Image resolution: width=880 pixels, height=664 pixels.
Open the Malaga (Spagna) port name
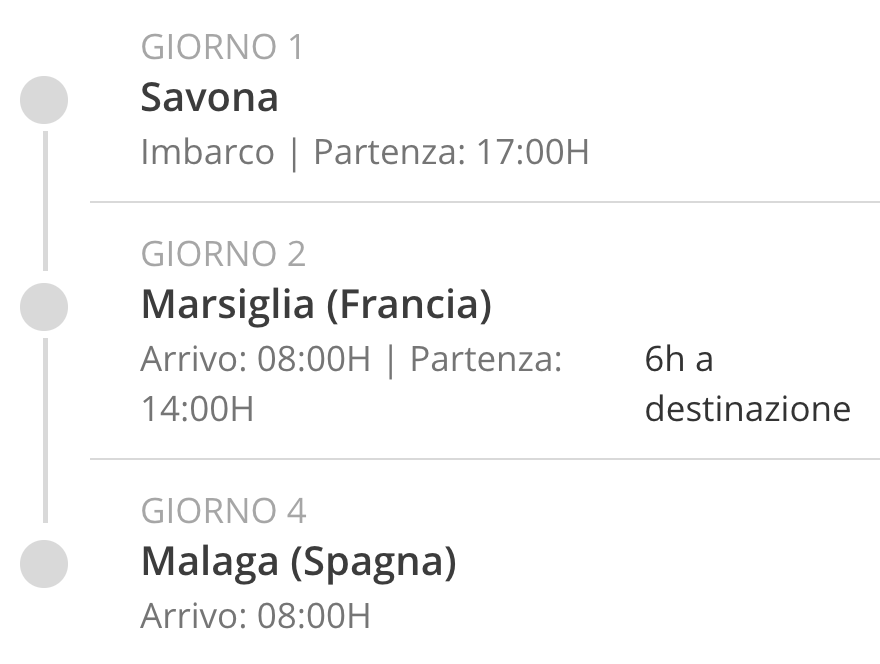pyautogui.click(x=299, y=562)
